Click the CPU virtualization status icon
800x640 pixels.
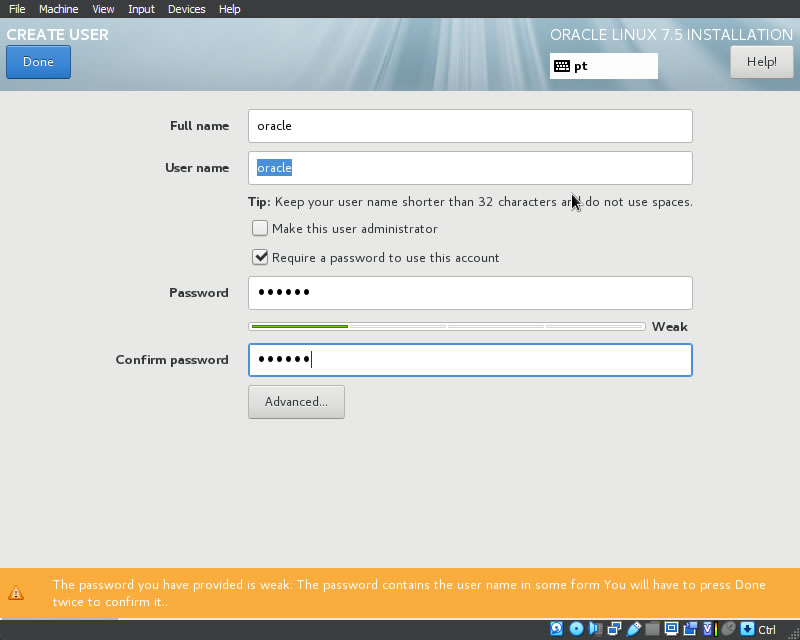(710, 628)
